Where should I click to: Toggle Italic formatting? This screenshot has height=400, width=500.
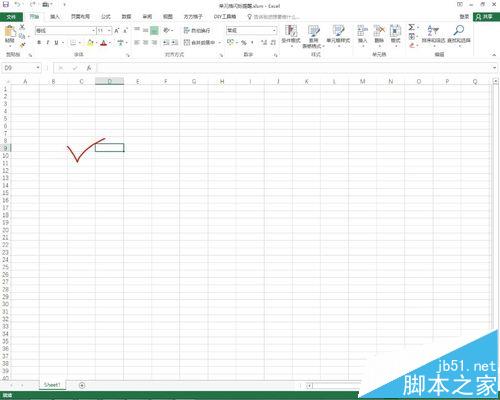click(x=48, y=43)
